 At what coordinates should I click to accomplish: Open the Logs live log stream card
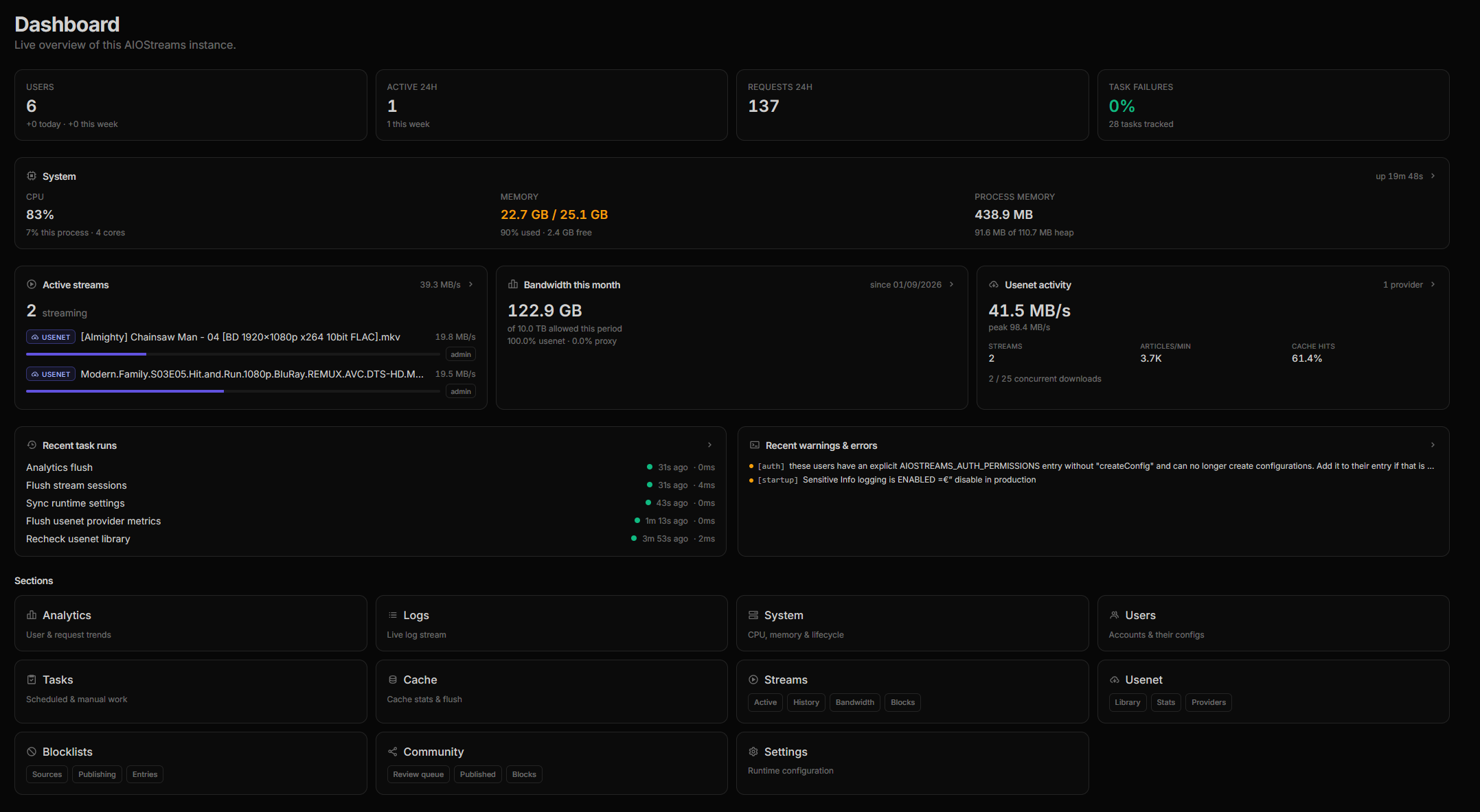click(551, 623)
